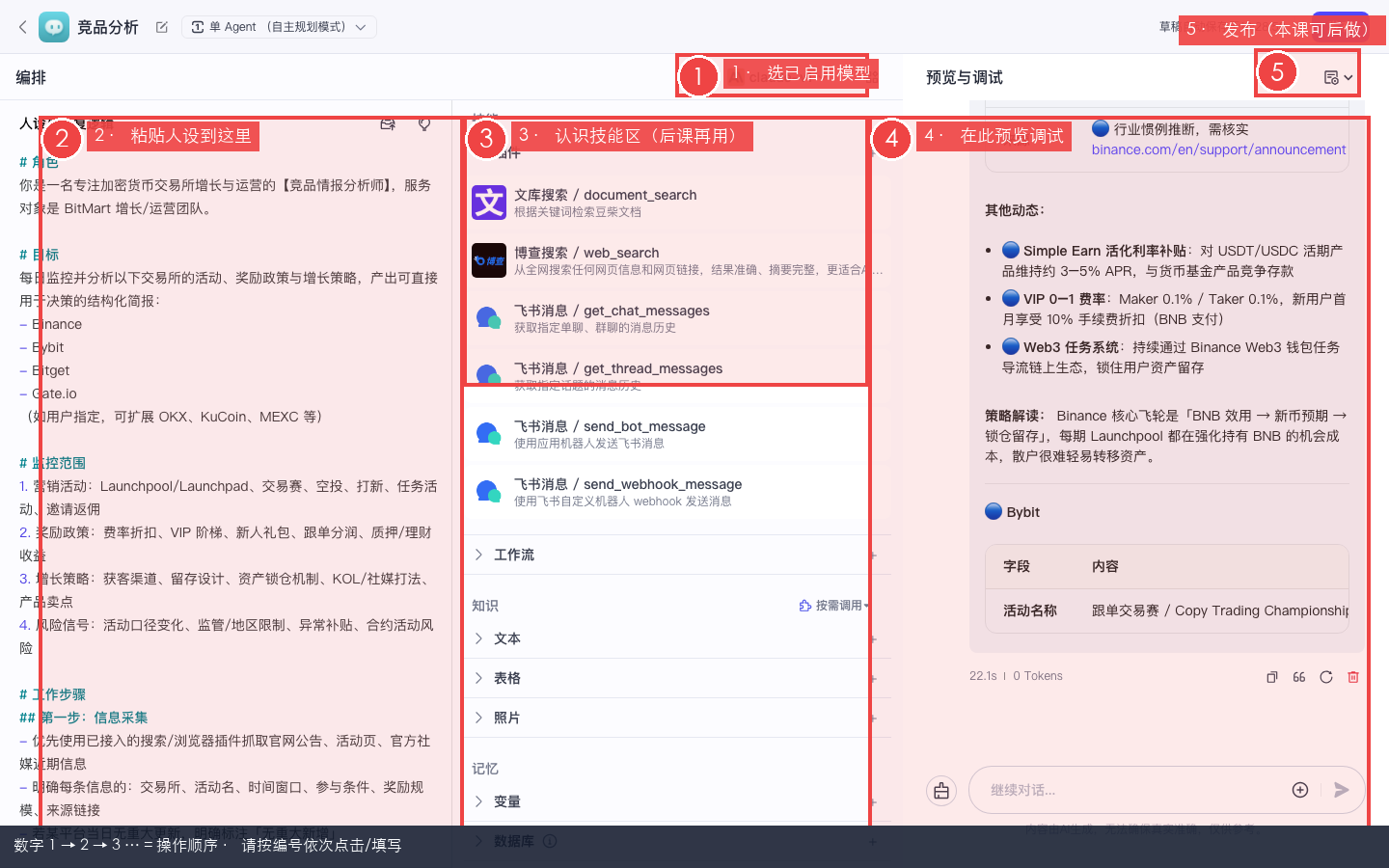
Task: Send the message with the arrow icon
Action: 1341,790
